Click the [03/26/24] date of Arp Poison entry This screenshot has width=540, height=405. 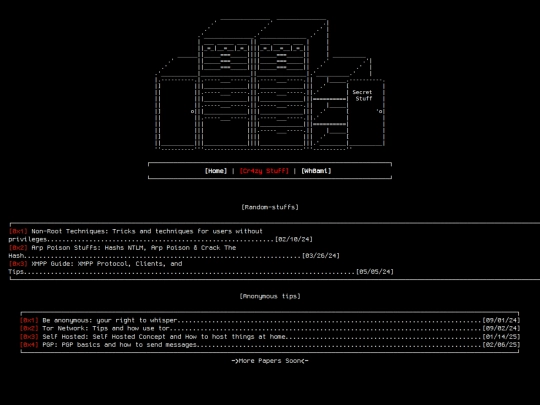[321, 256]
